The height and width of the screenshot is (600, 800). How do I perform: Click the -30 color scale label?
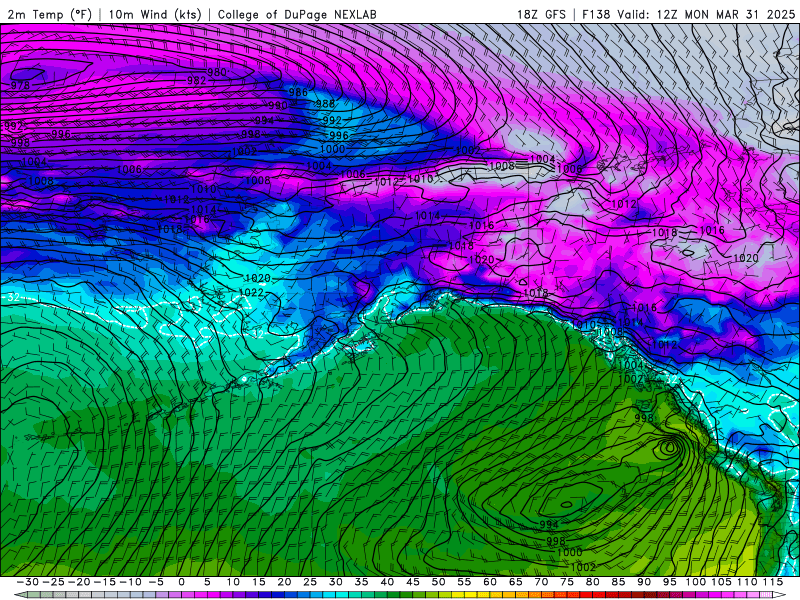click(28, 582)
